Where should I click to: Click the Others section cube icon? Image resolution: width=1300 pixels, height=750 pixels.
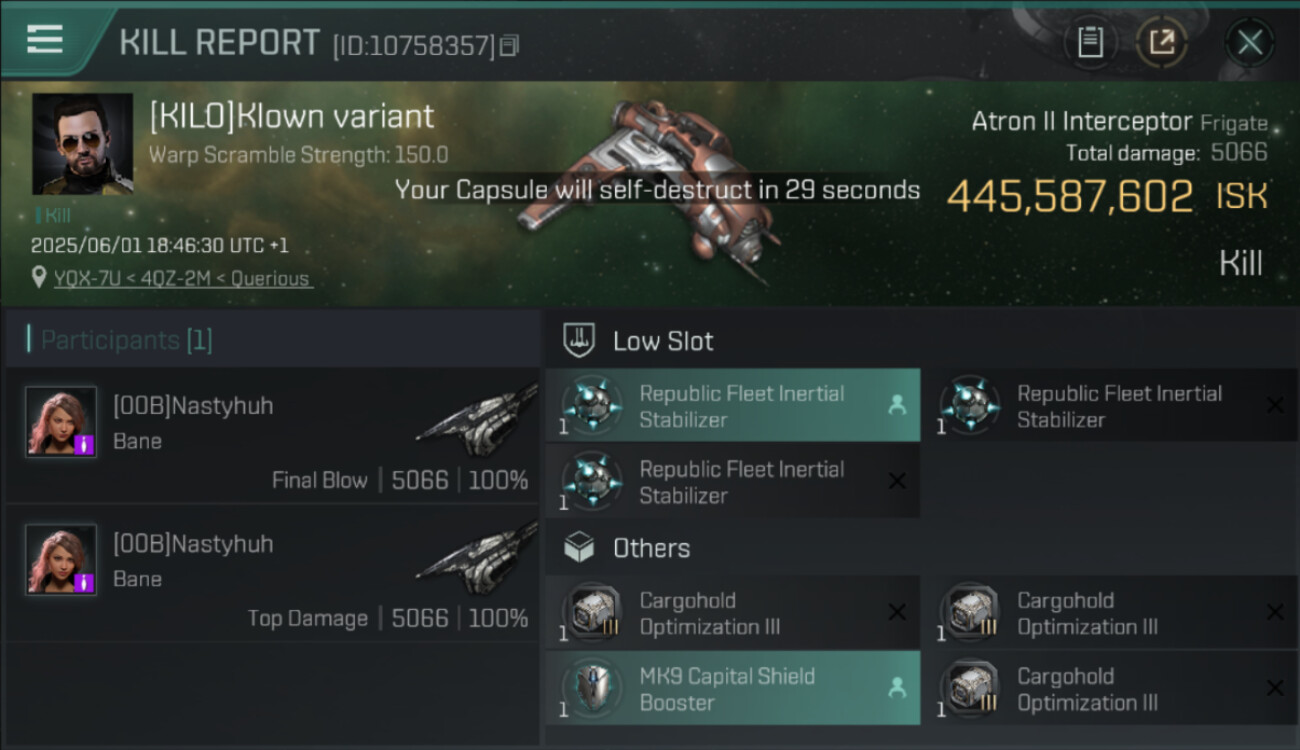point(580,548)
